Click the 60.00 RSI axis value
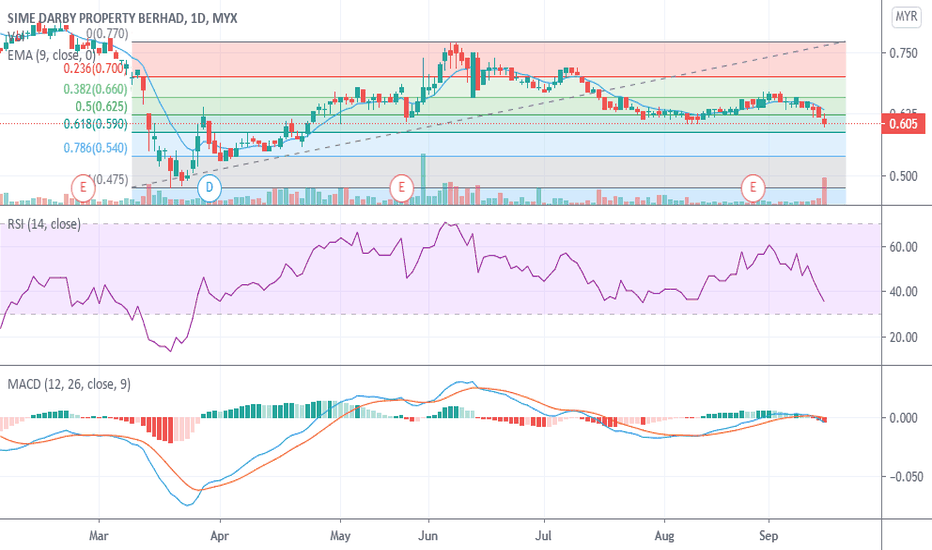 (903, 247)
